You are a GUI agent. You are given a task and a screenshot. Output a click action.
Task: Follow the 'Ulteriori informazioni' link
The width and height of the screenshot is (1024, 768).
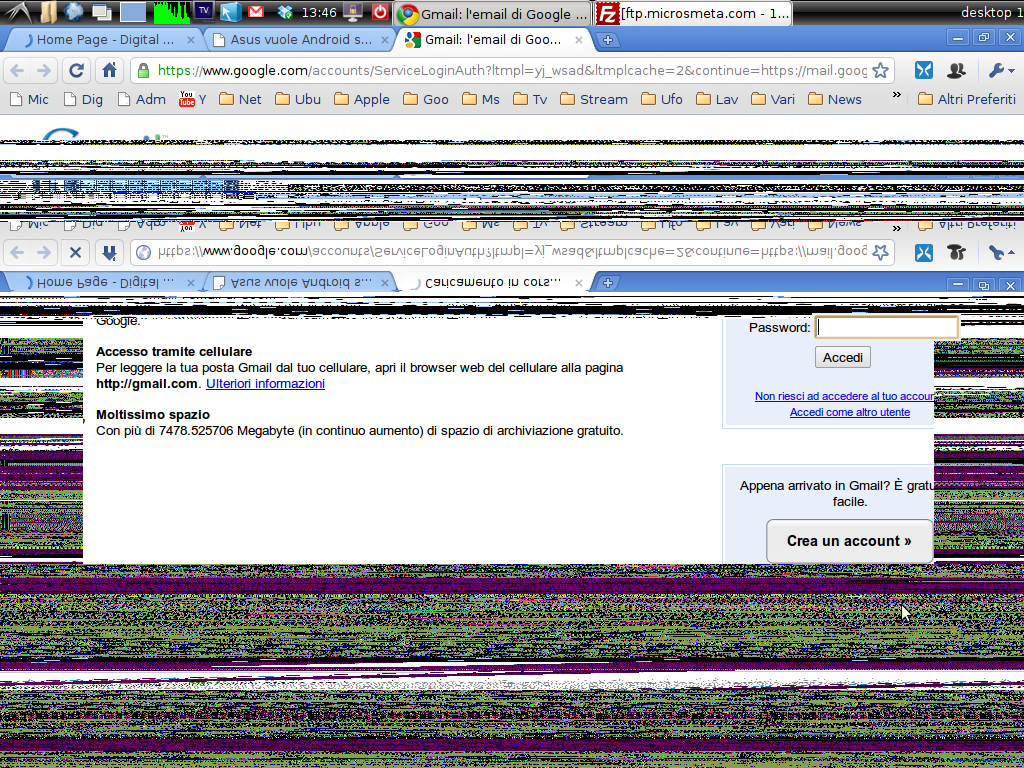click(265, 383)
